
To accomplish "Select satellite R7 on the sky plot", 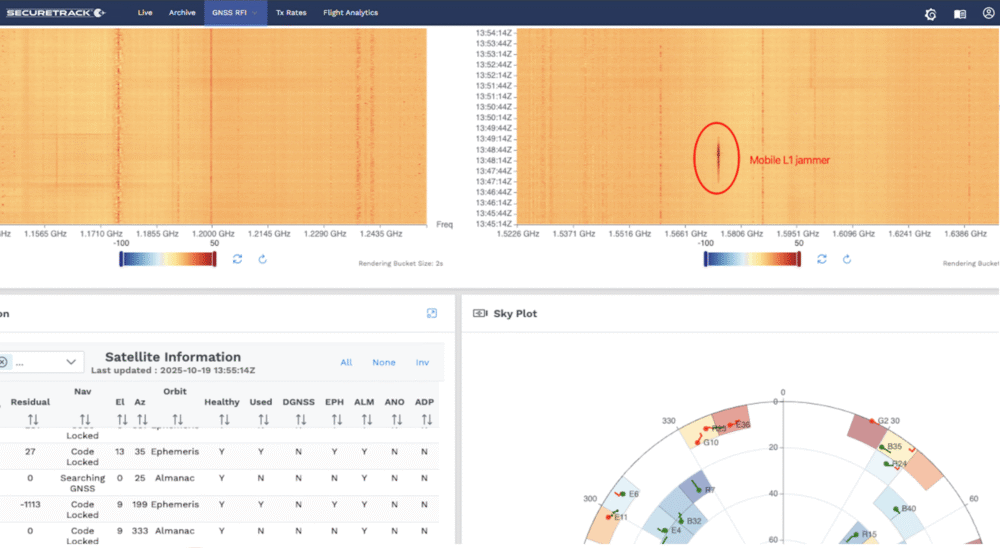I will click(700, 489).
